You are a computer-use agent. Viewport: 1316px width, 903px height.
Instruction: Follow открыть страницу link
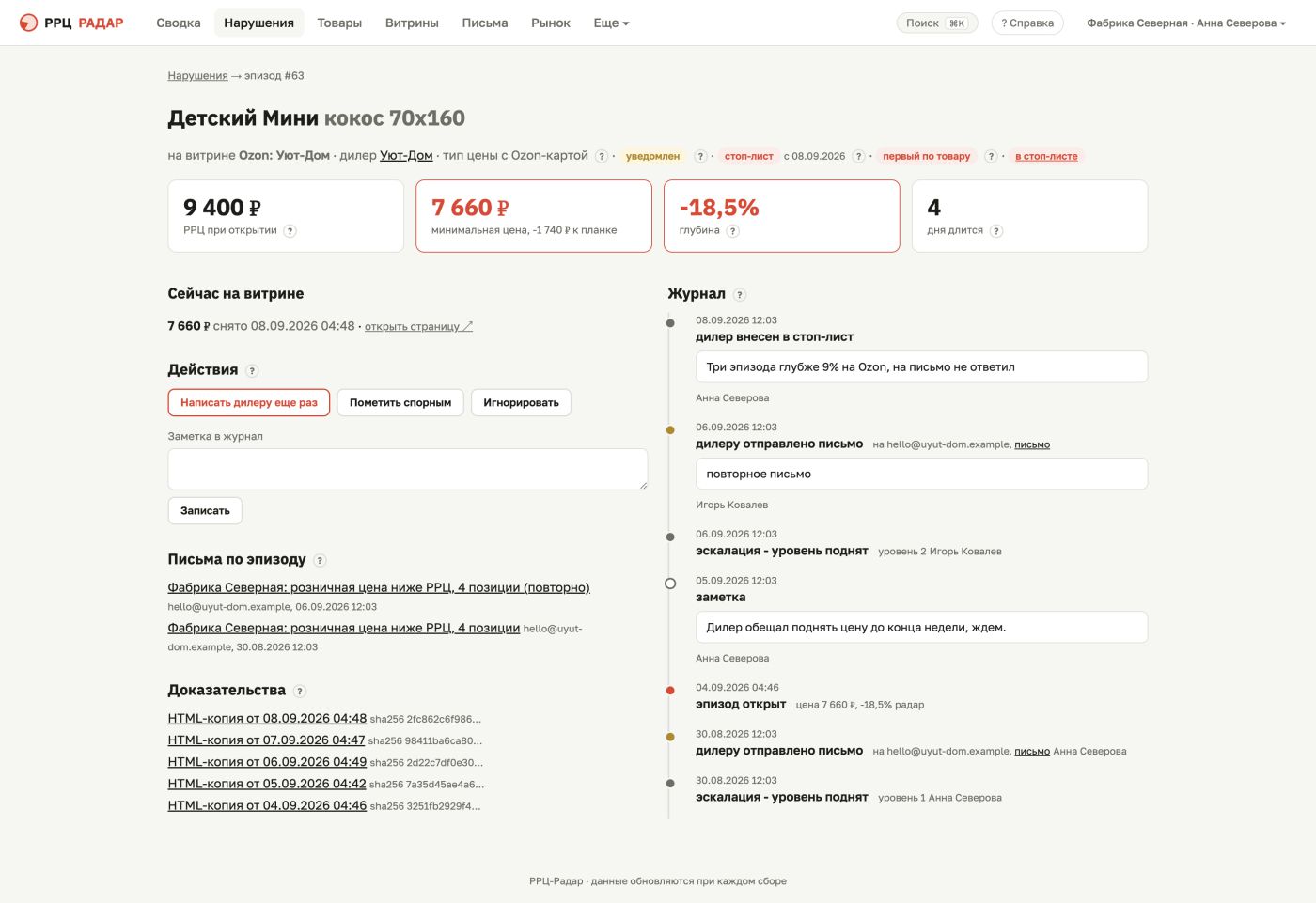pyautogui.click(x=418, y=326)
